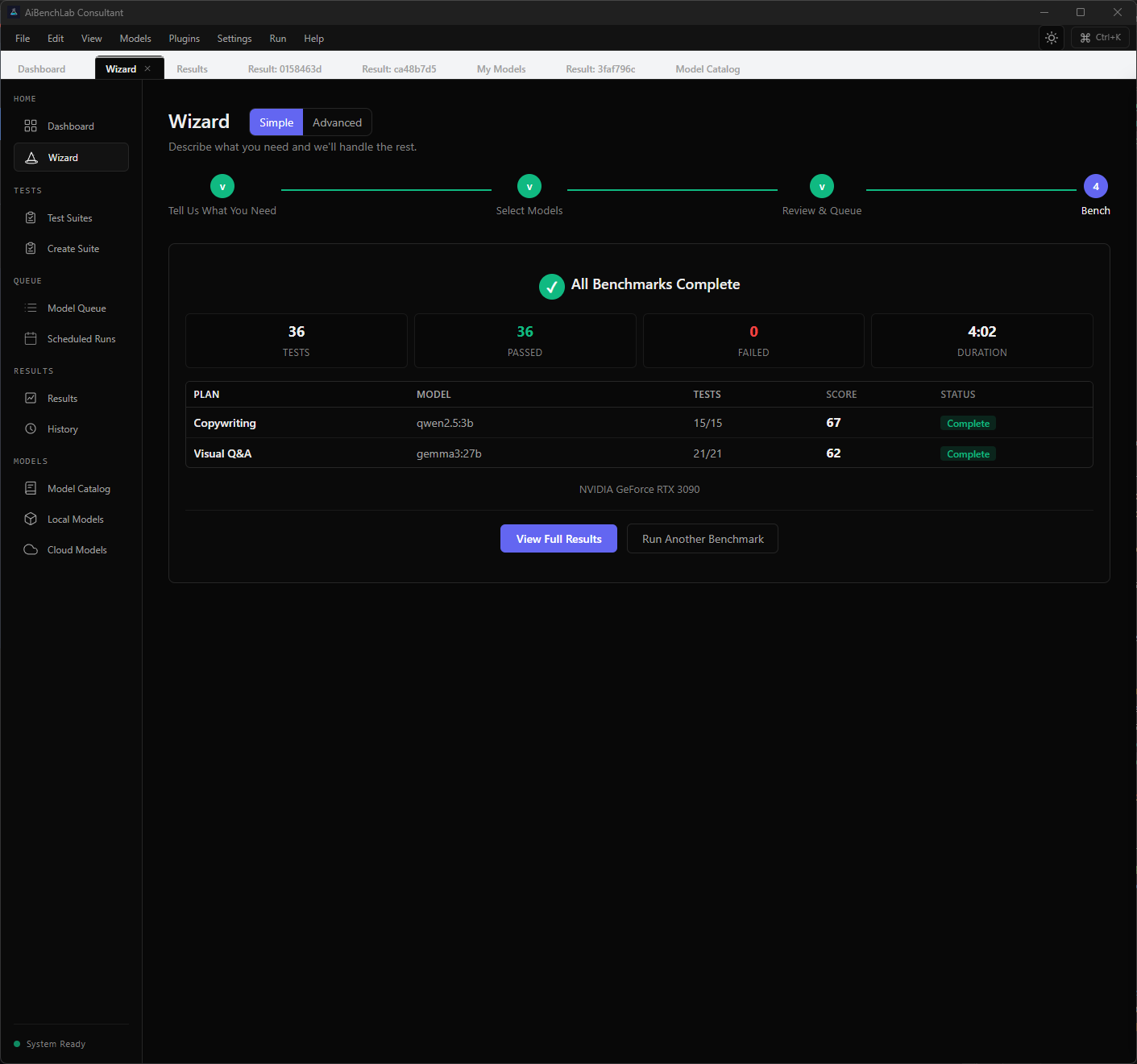Click the score 62 cell
1137x1064 pixels.
click(833, 453)
